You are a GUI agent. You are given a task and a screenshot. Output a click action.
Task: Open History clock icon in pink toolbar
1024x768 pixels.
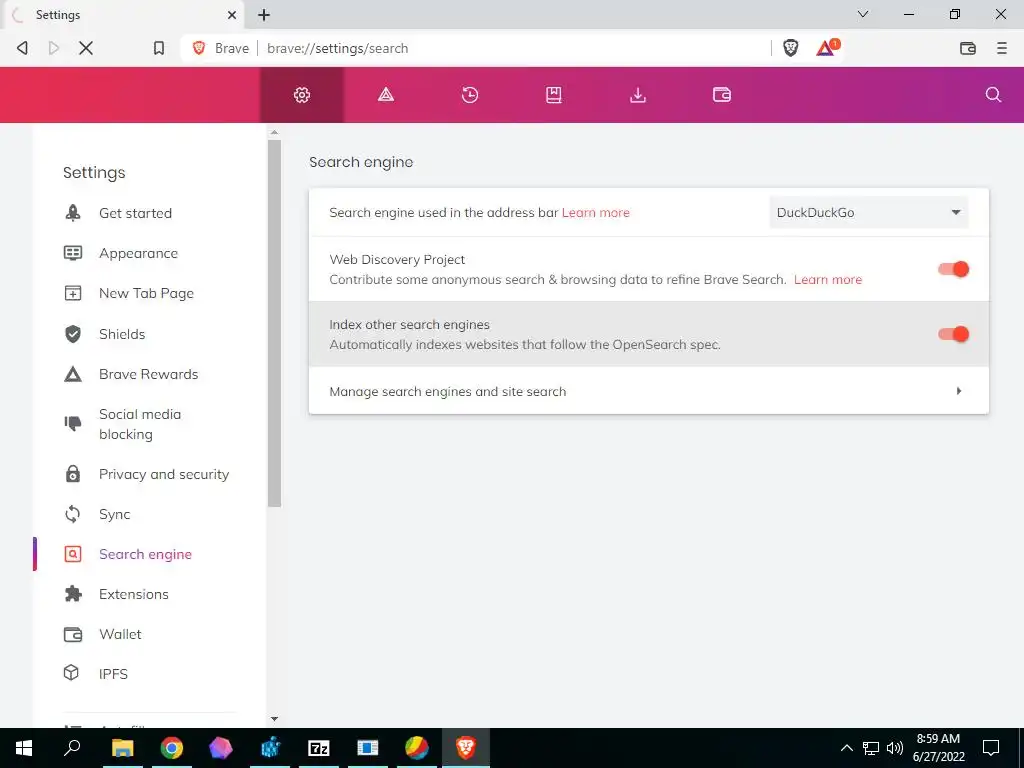[x=470, y=95]
